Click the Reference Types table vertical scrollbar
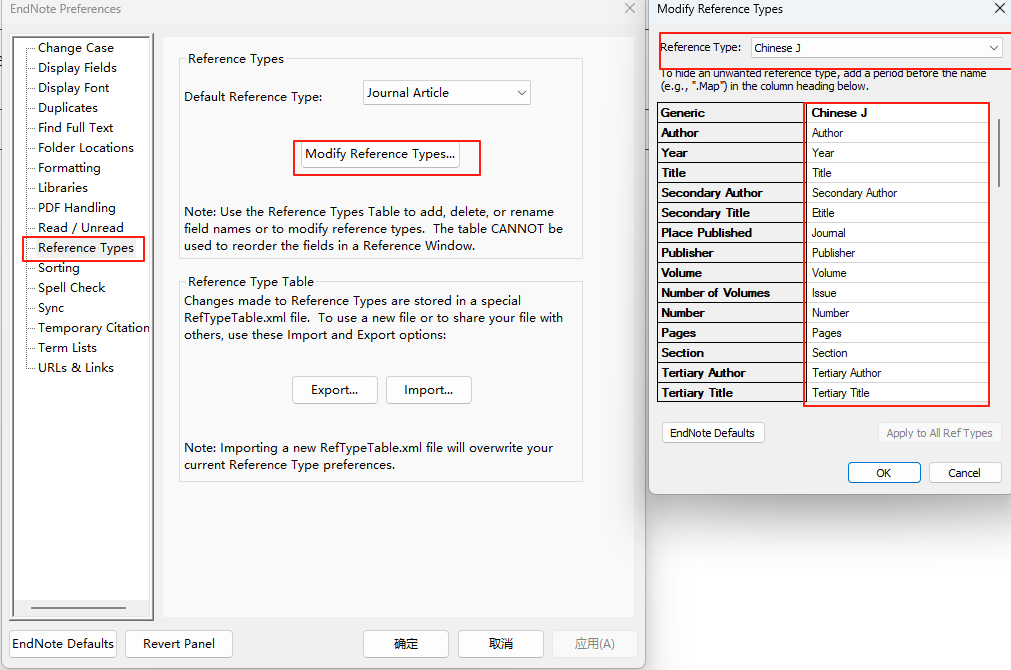 pos(999,153)
